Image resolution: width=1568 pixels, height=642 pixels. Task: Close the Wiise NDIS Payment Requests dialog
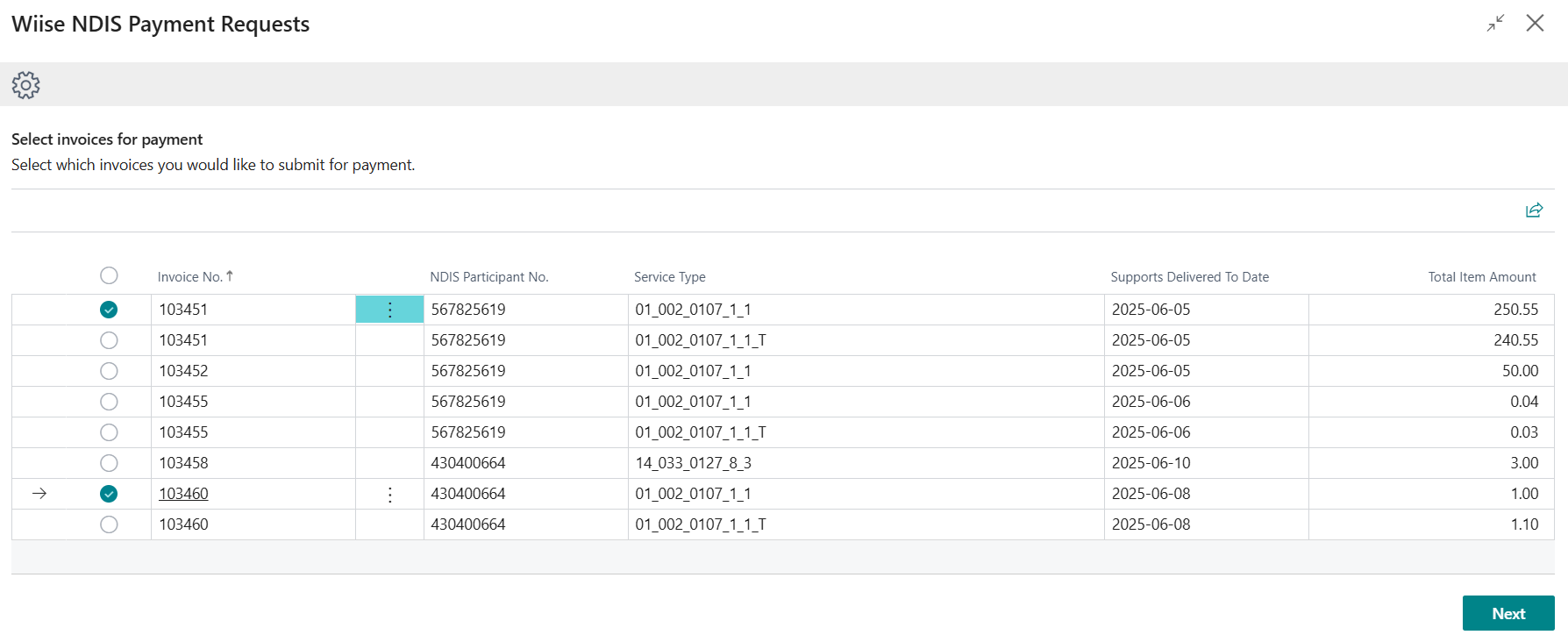[x=1535, y=24]
